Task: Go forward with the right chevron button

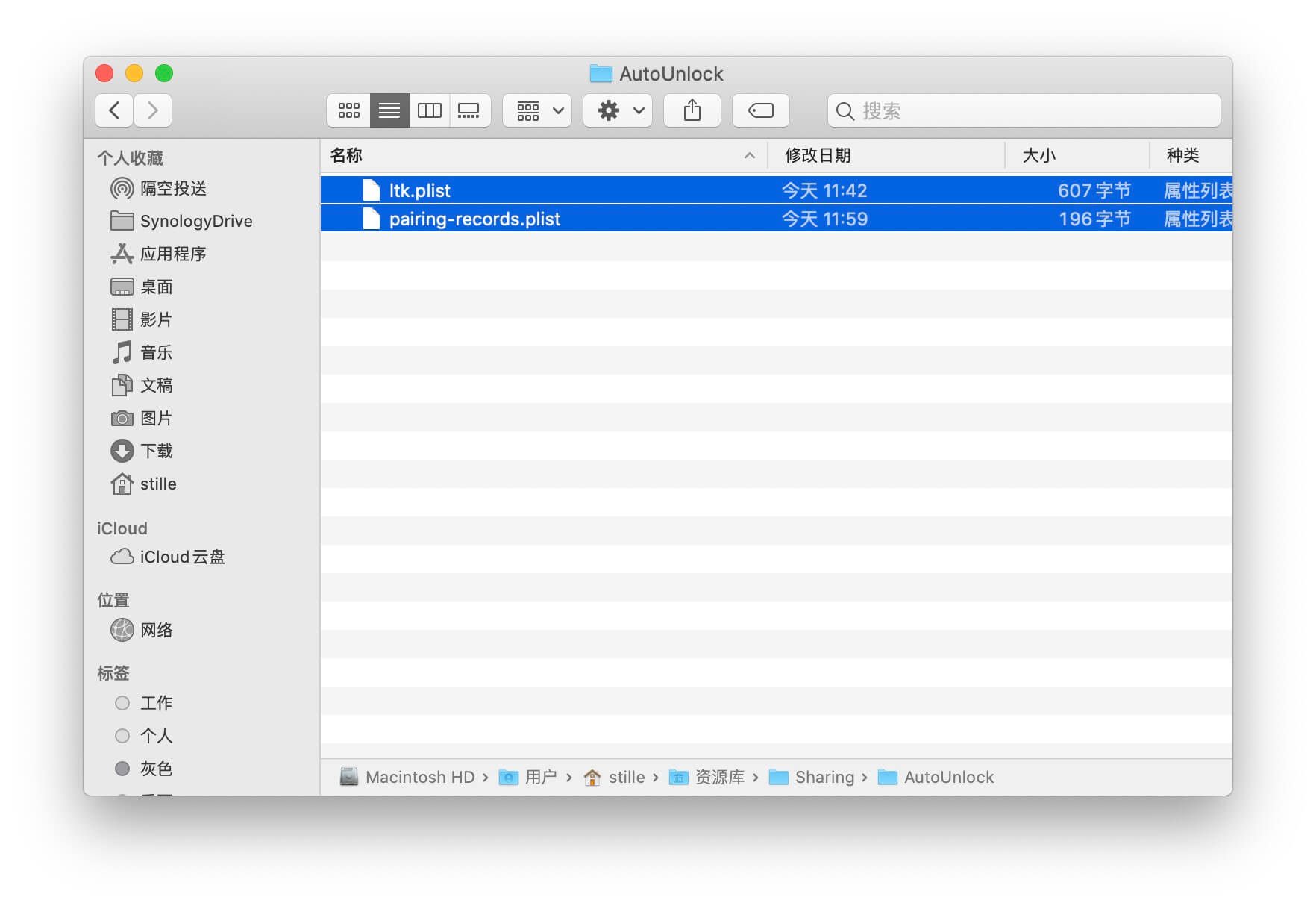Action: (x=153, y=110)
